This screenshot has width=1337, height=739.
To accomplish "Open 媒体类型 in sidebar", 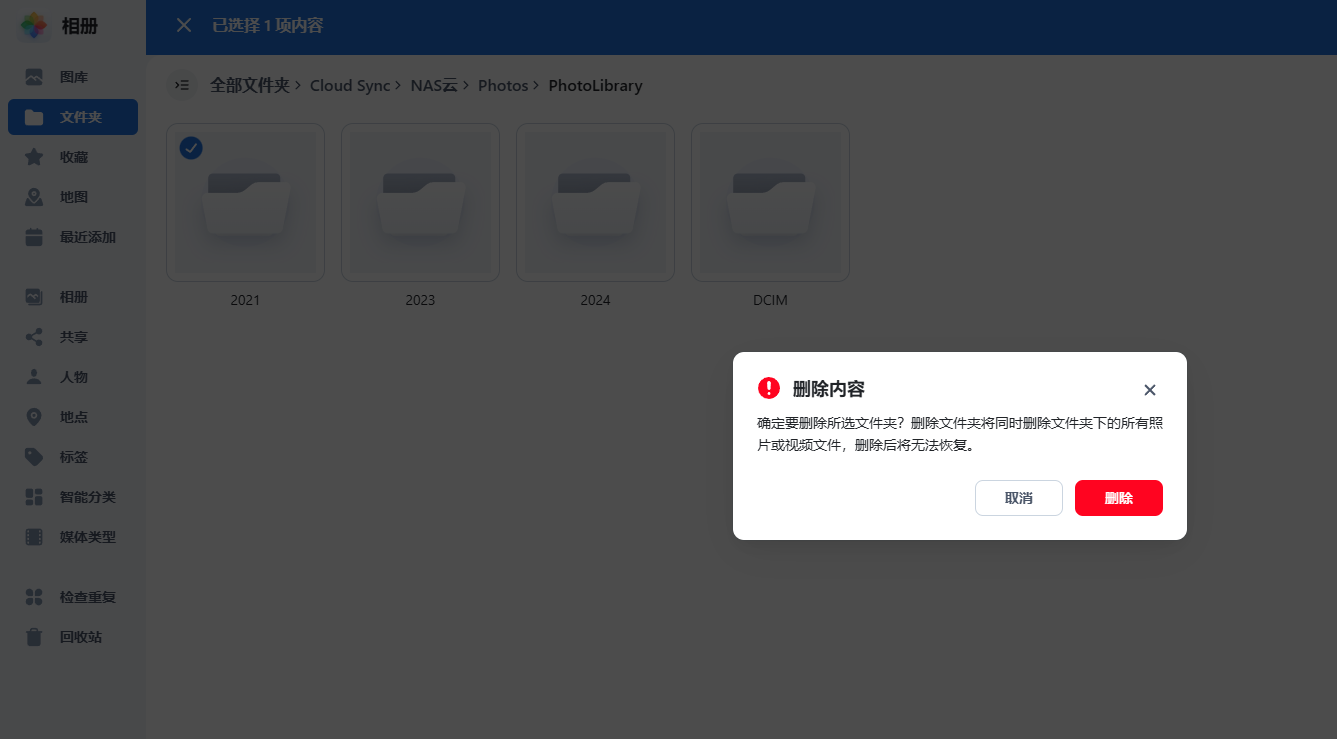I will coord(73,537).
